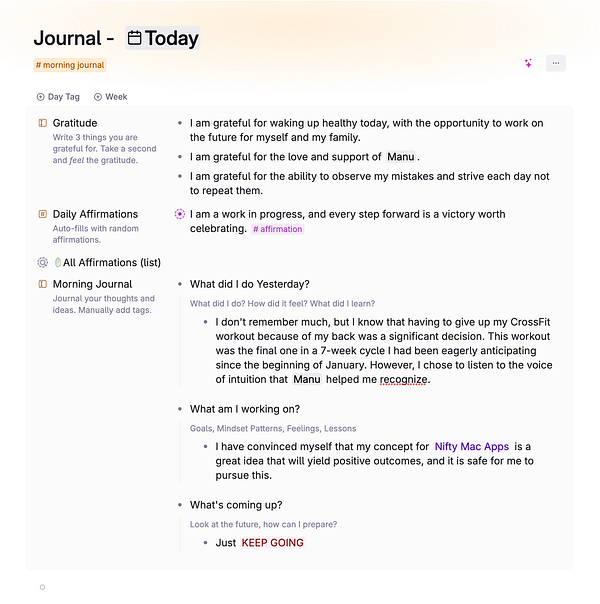Click the highlighted KEEP GOING text

point(273,543)
